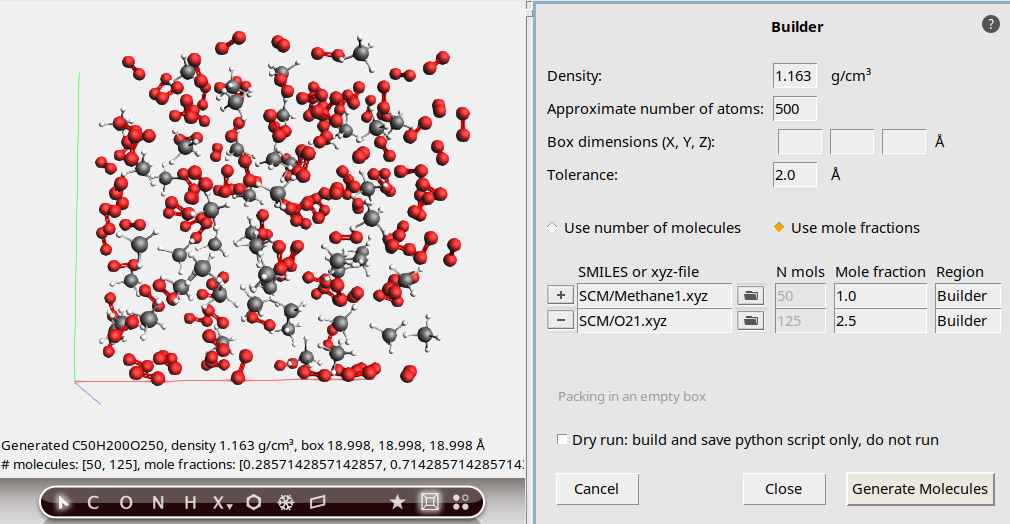This screenshot has width=1010, height=524.
Task: Select the pointer arrow tool
Action: tap(65, 502)
